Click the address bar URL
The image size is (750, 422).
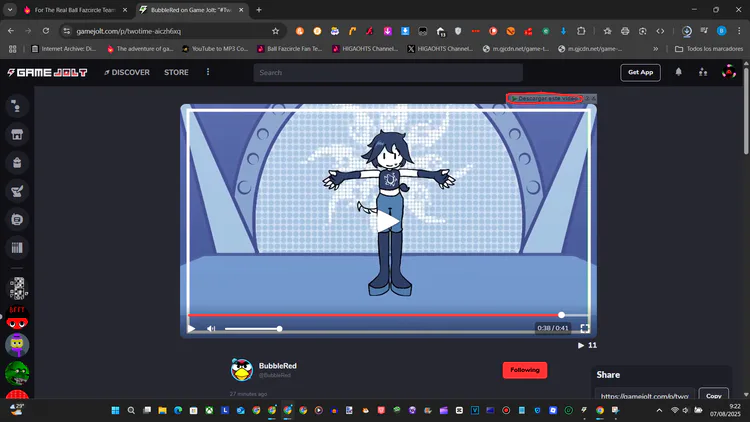point(129,31)
